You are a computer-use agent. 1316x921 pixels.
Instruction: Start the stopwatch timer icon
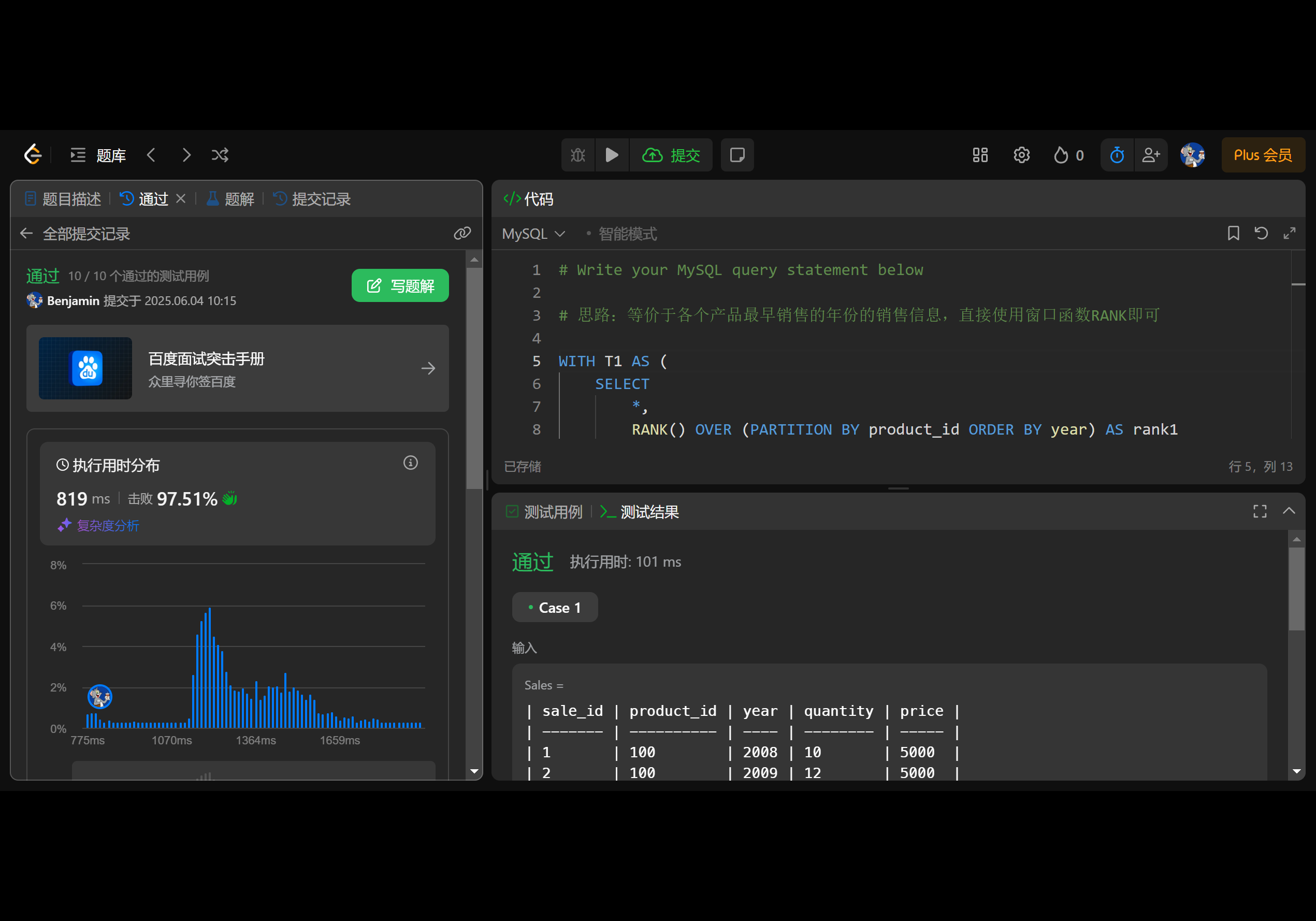[x=1117, y=155]
